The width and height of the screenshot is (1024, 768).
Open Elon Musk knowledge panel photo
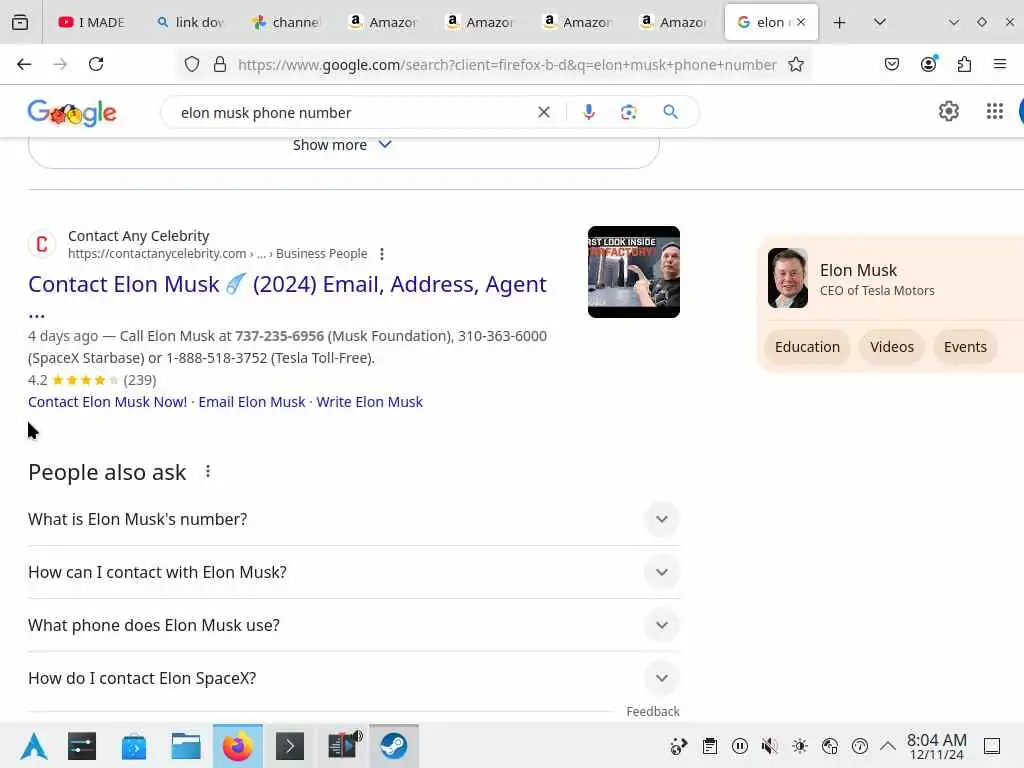[x=788, y=278]
